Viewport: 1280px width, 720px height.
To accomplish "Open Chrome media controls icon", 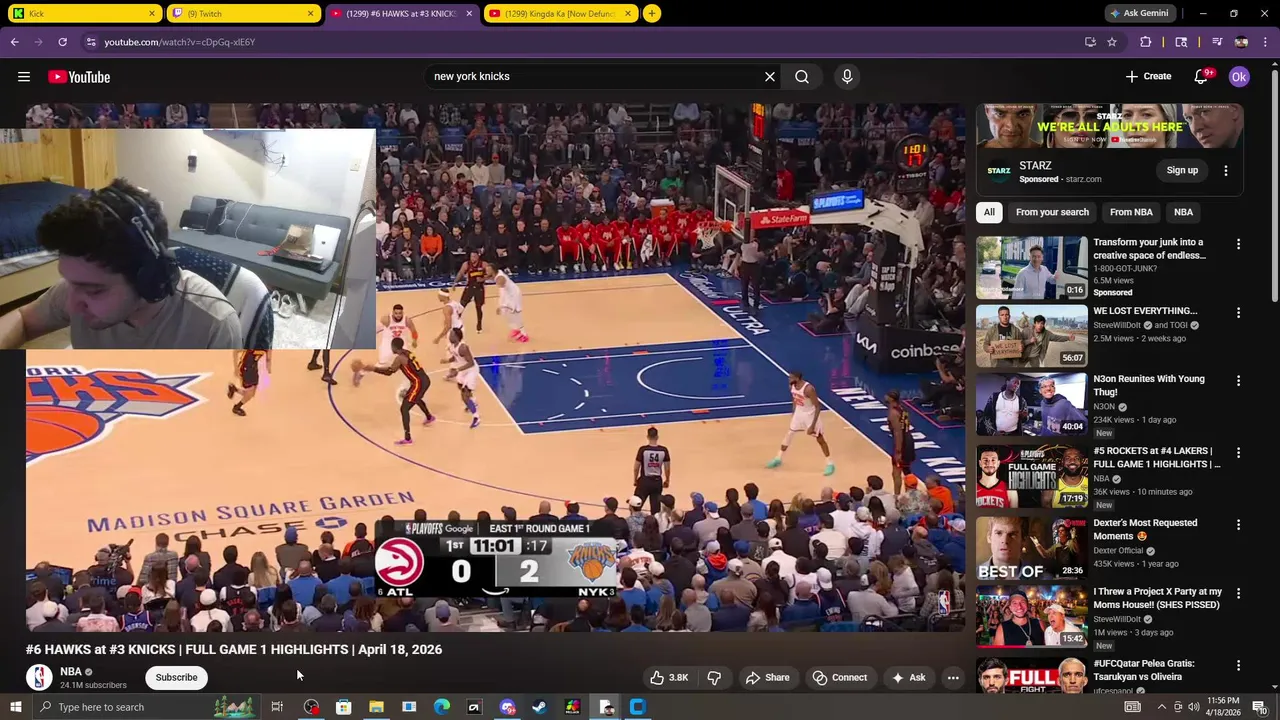I will pos(1217,42).
